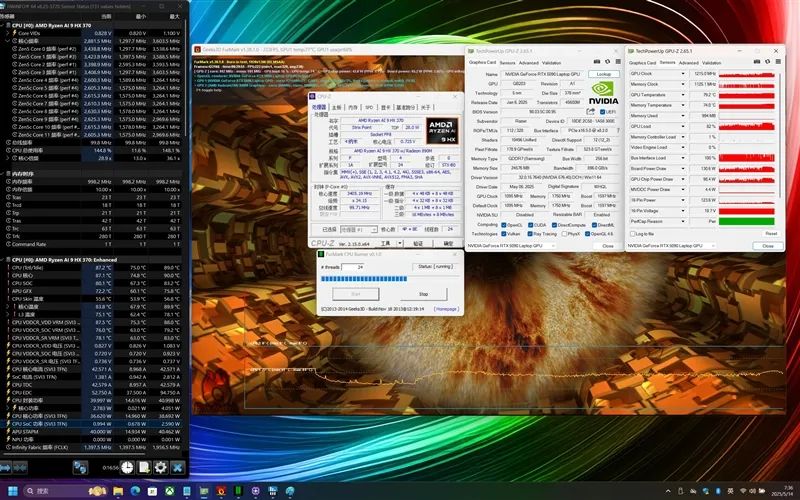Viewport: 800px width, 500px height.
Task: Click the HWiNFO expand-columns arrows icon
Action: tap(5, 467)
